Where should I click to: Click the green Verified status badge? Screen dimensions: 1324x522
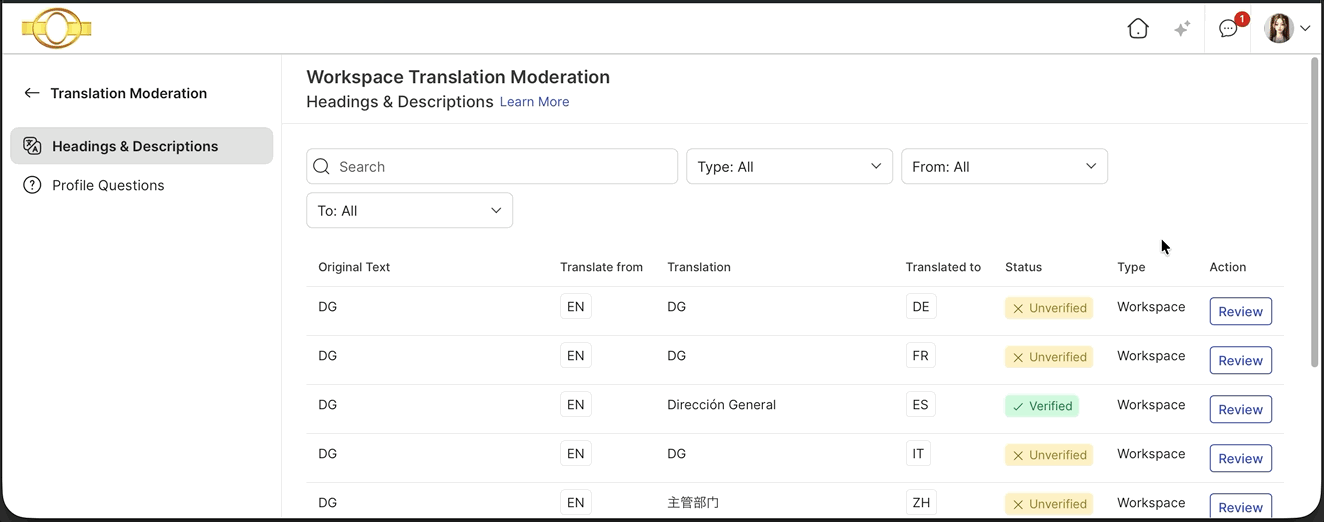tap(1042, 406)
